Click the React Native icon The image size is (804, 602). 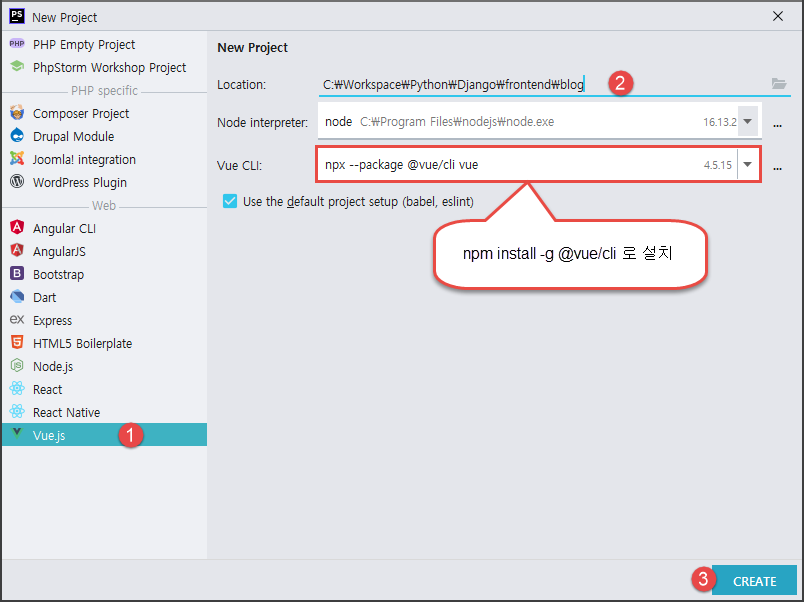point(17,411)
